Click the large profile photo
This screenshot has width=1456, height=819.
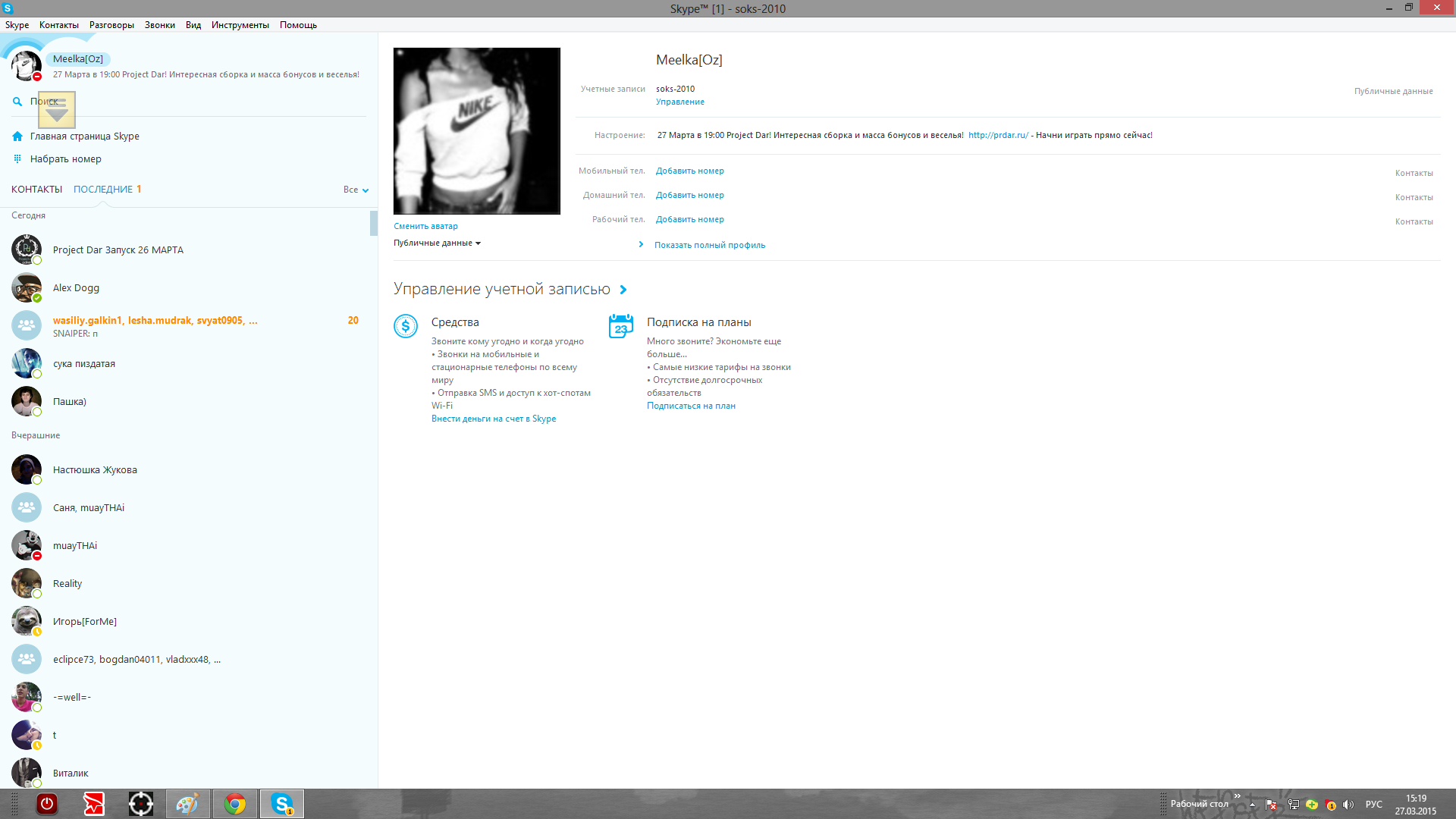pos(477,131)
